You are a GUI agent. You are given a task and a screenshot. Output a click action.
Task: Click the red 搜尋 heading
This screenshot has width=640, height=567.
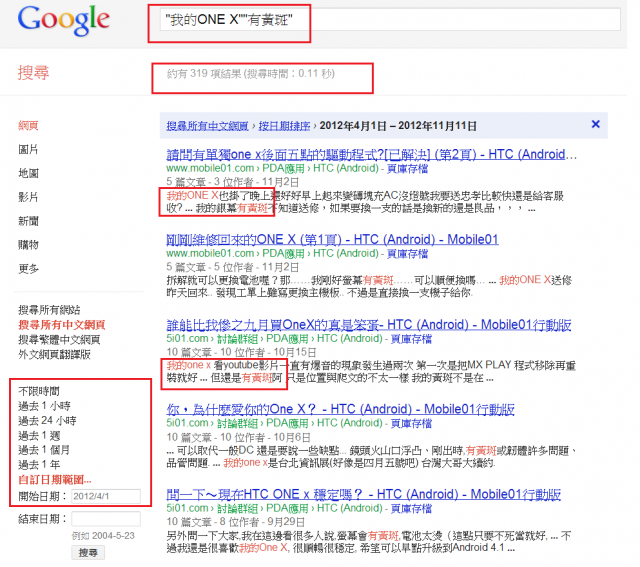click(33, 73)
